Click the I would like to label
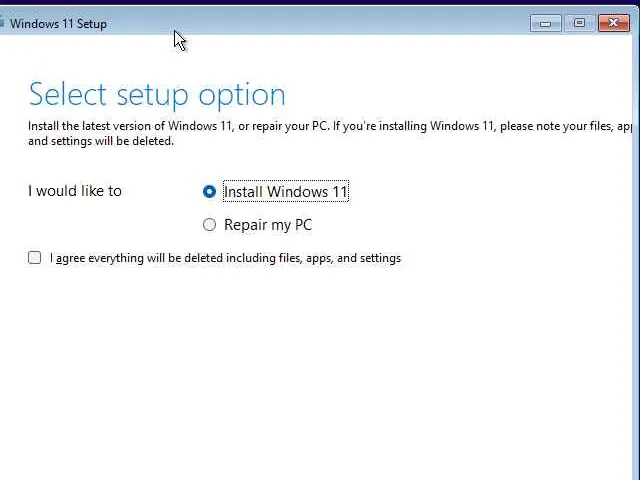Image resolution: width=640 pixels, height=480 pixels. [75, 191]
